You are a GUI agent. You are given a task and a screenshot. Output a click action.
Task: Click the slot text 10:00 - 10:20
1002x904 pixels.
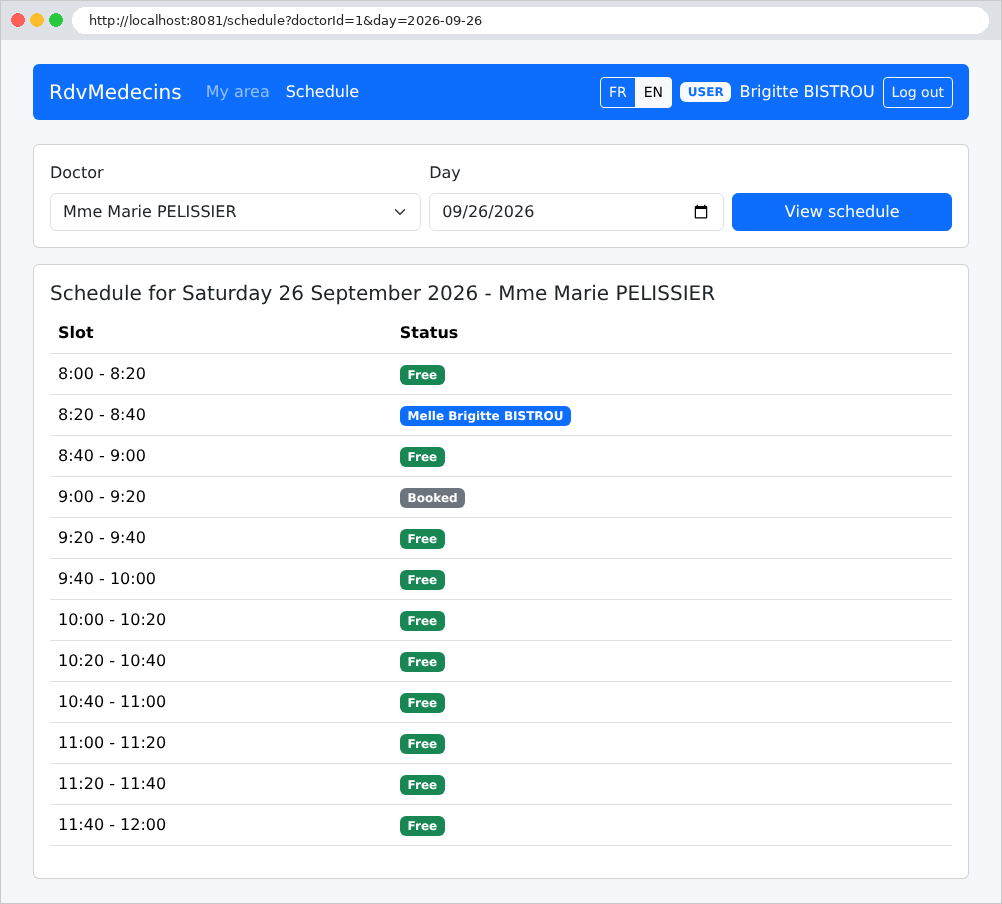(112, 620)
